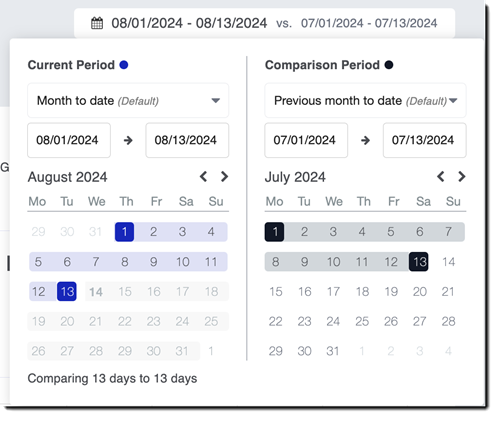The width and height of the screenshot is (500, 421).
Task: Click the 08/01/2024 start date field
Action: 69,140
